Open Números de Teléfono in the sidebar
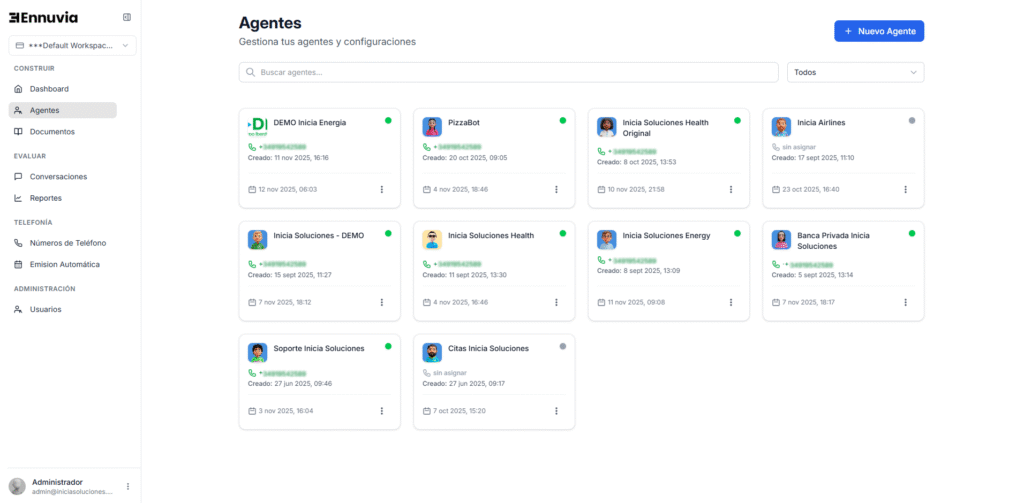 [67, 243]
